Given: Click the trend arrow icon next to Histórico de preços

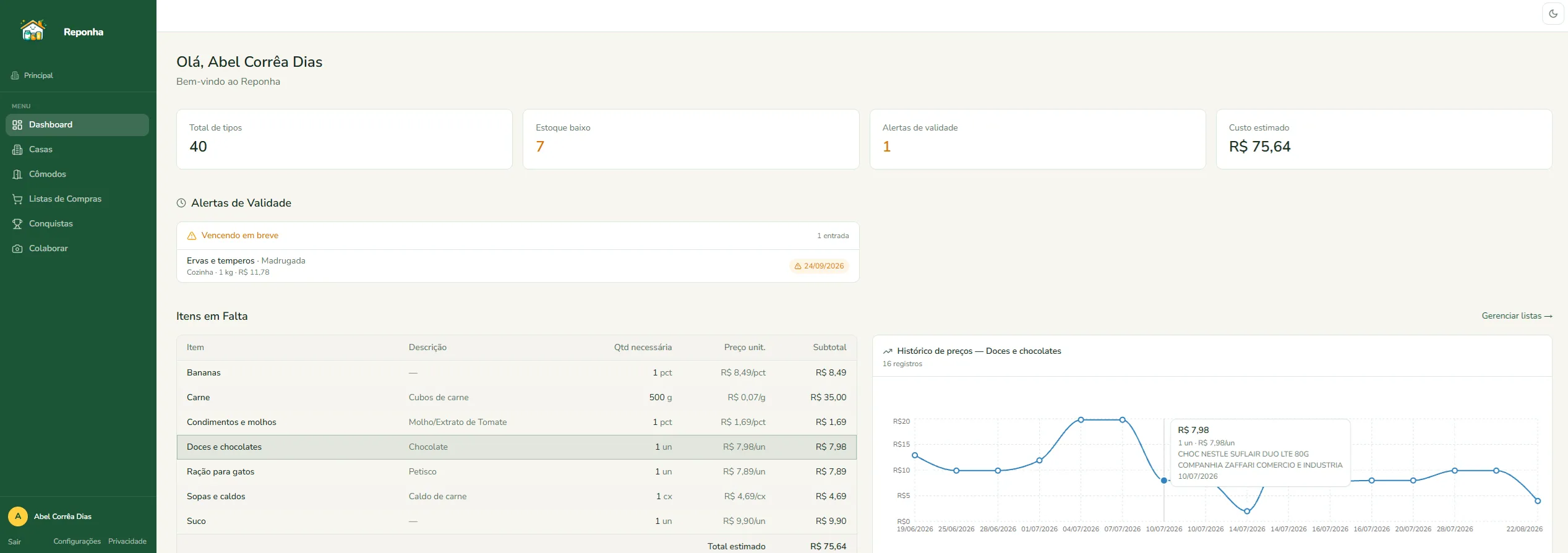Looking at the screenshot, I should tap(888, 351).
